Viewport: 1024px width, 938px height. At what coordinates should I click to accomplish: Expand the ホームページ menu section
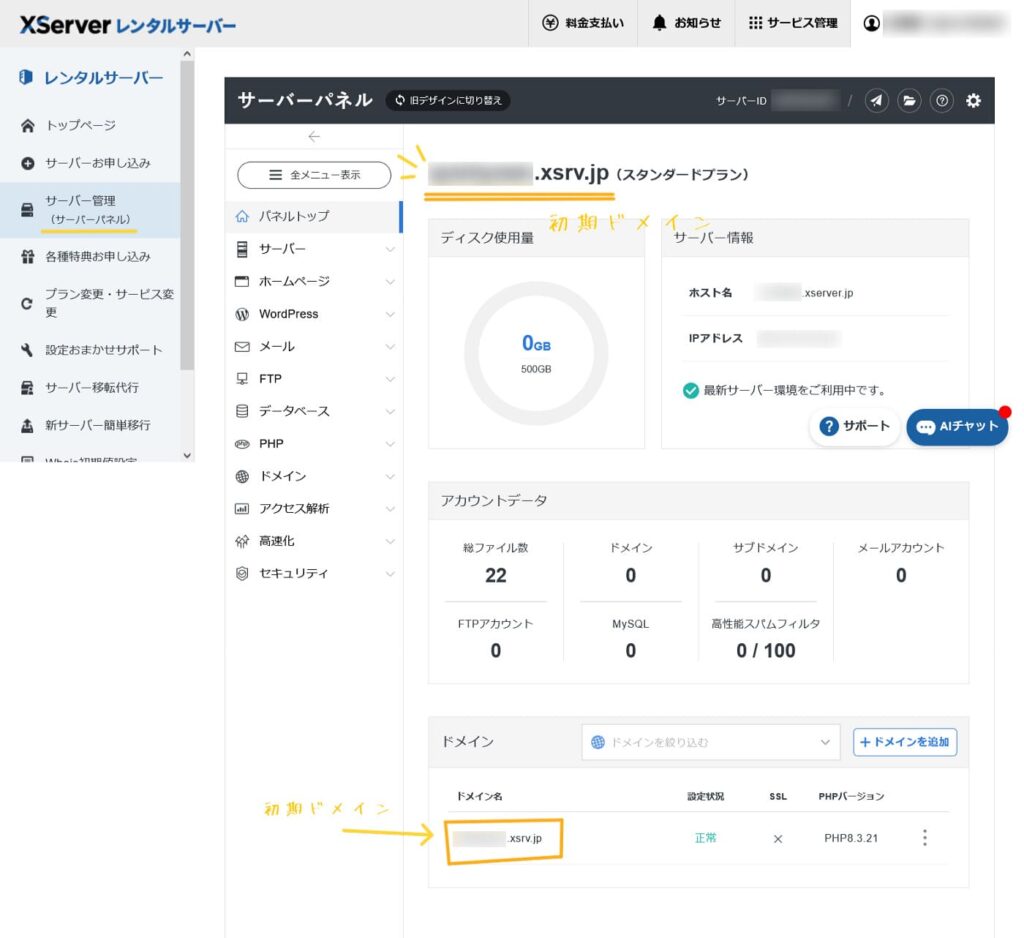pyautogui.click(x=313, y=282)
